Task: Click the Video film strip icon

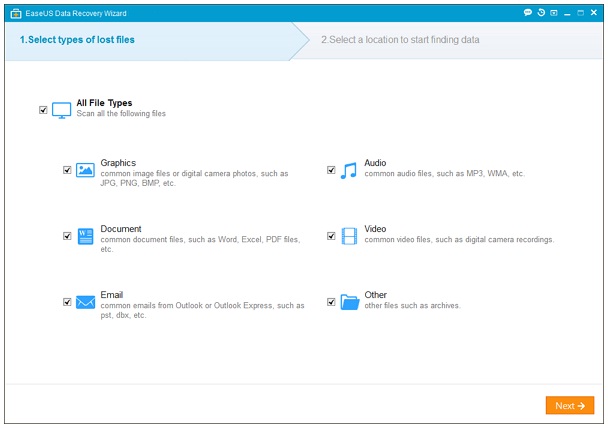Action: coord(349,236)
